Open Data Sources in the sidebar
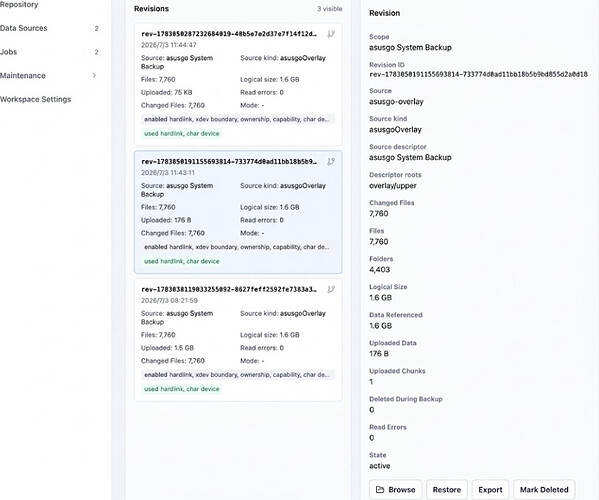This screenshot has width=599, height=500. pyautogui.click(x=24, y=28)
